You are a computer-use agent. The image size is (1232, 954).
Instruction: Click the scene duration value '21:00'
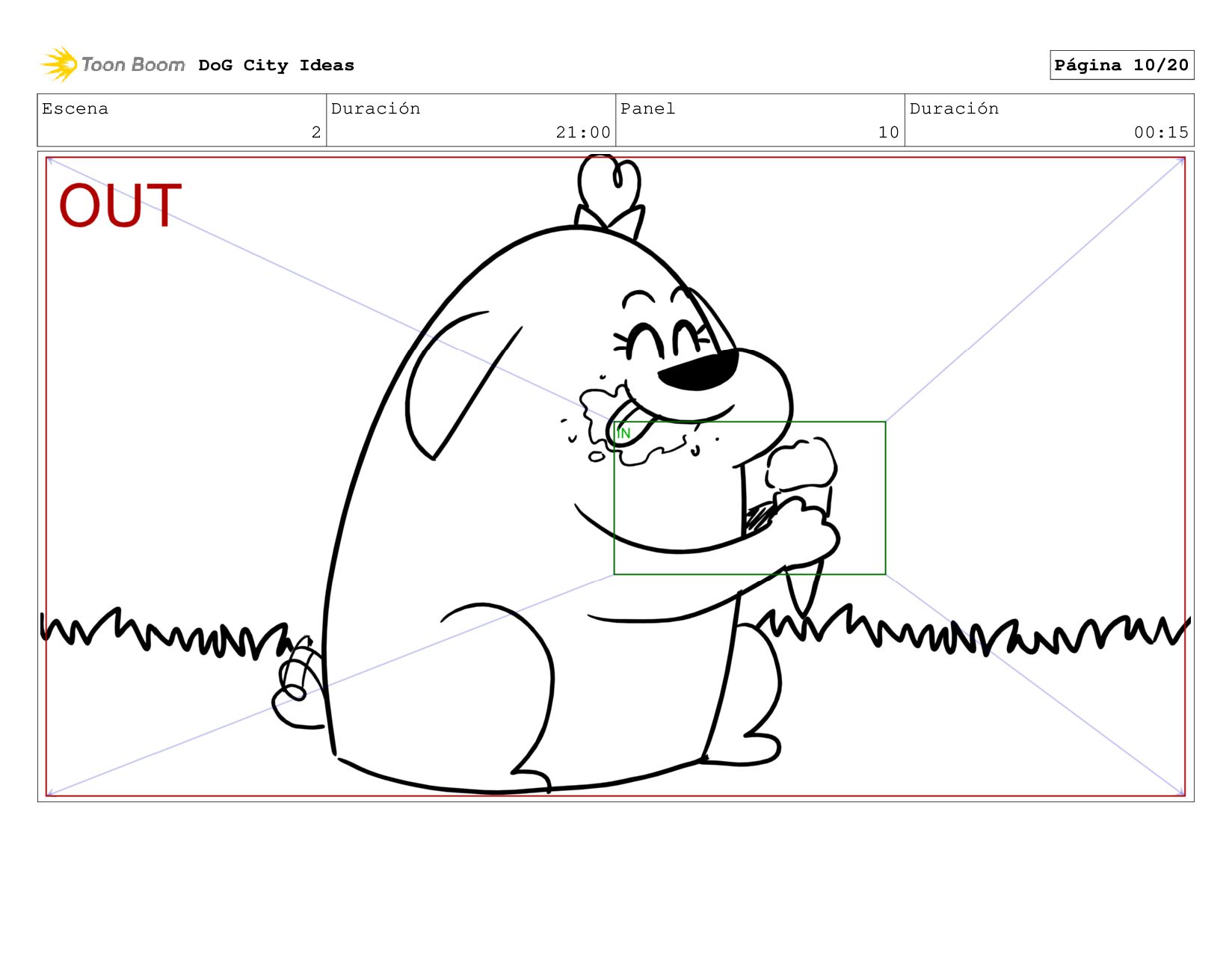(x=583, y=132)
